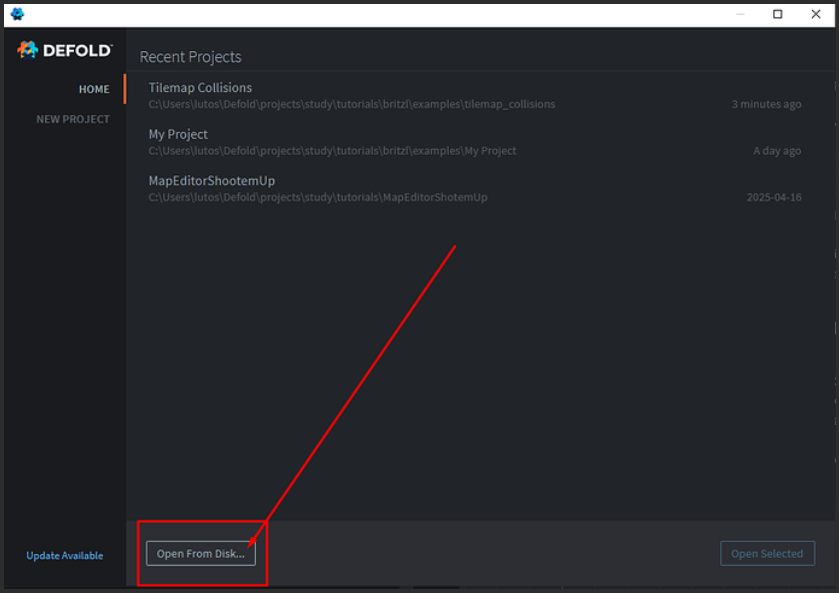Open the HOME section
The height and width of the screenshot is (593, 839).
pos(94,89)
